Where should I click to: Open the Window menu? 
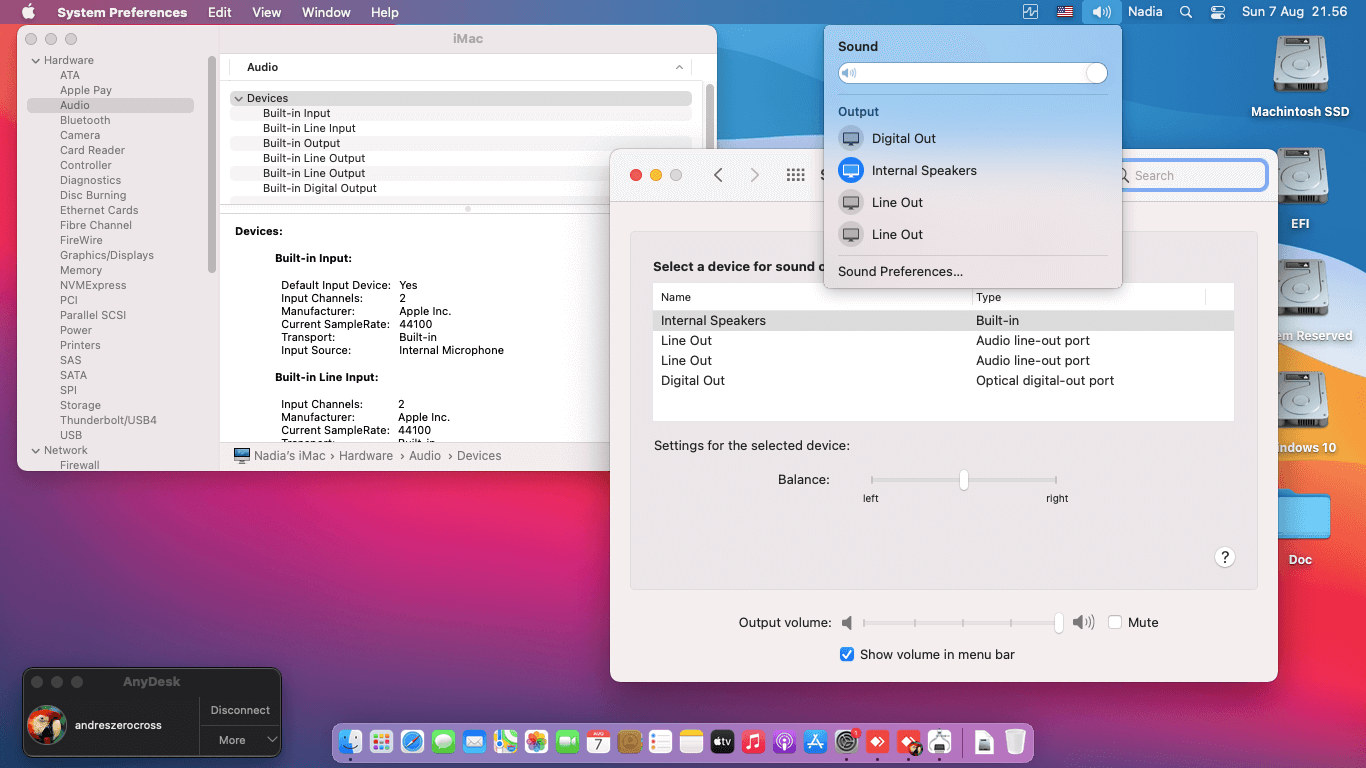326,12
